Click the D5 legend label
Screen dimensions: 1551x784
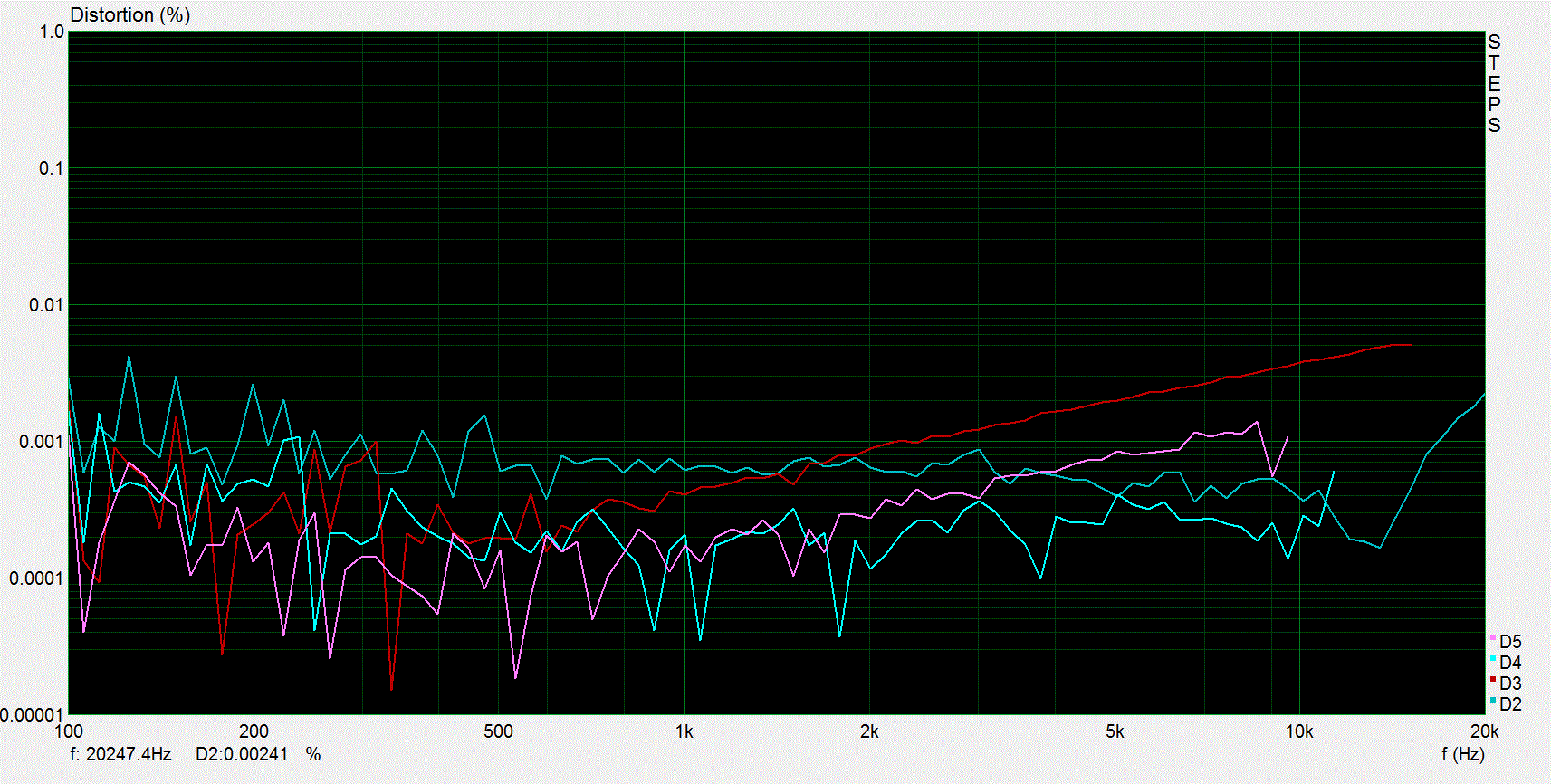pyautogui.click(x=1510, y=642)
